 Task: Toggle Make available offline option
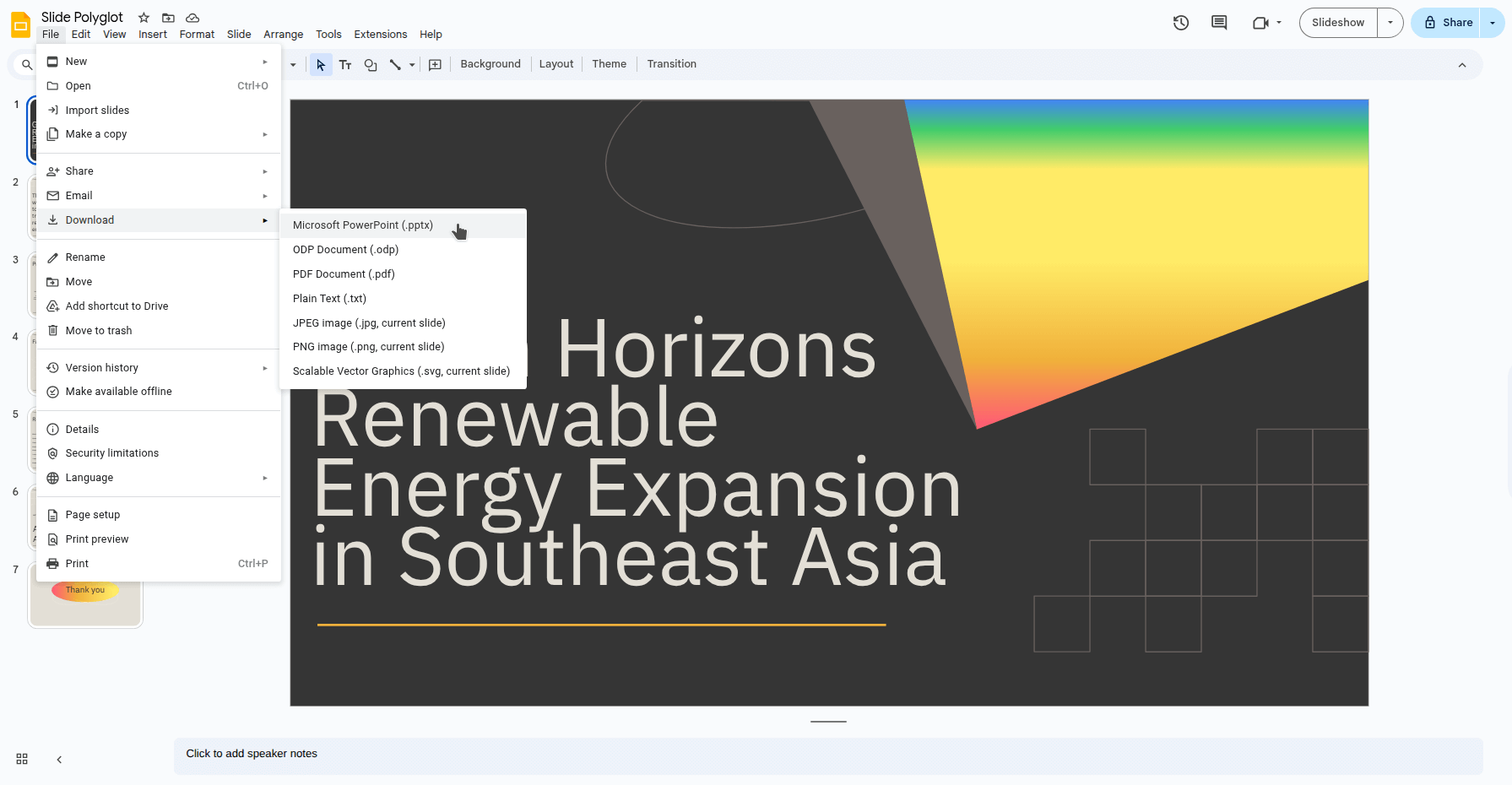coord(118,392)
